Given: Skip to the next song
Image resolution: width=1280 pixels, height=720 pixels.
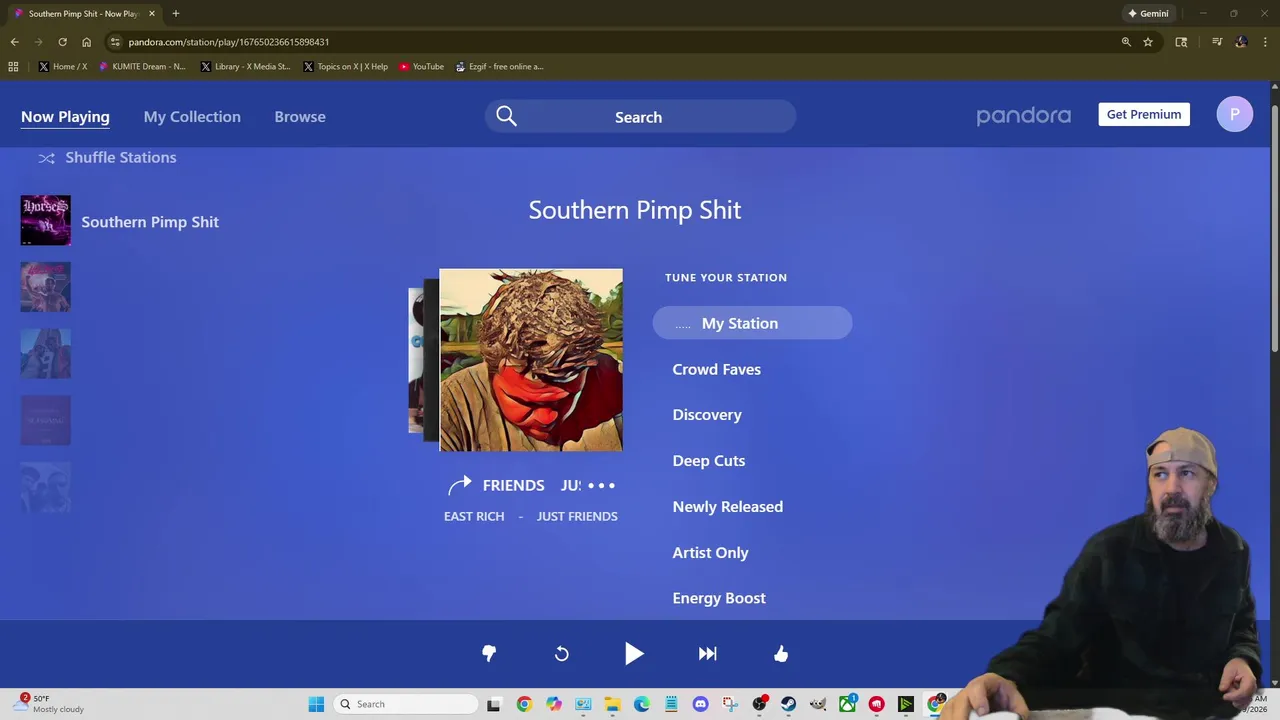Looking at the screenshot, I should click(707, 653).
